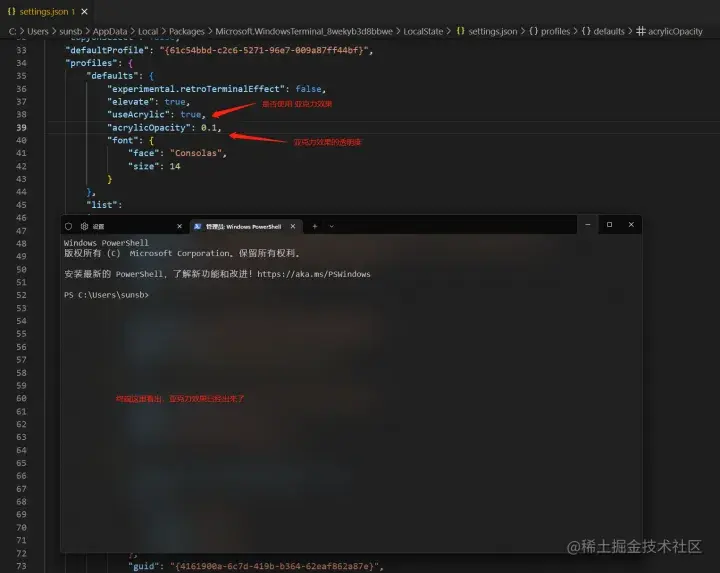The image size is (720, 573).
Task: Click the 'C:' breadcrumb segment
Action: [x=12, y=31]
